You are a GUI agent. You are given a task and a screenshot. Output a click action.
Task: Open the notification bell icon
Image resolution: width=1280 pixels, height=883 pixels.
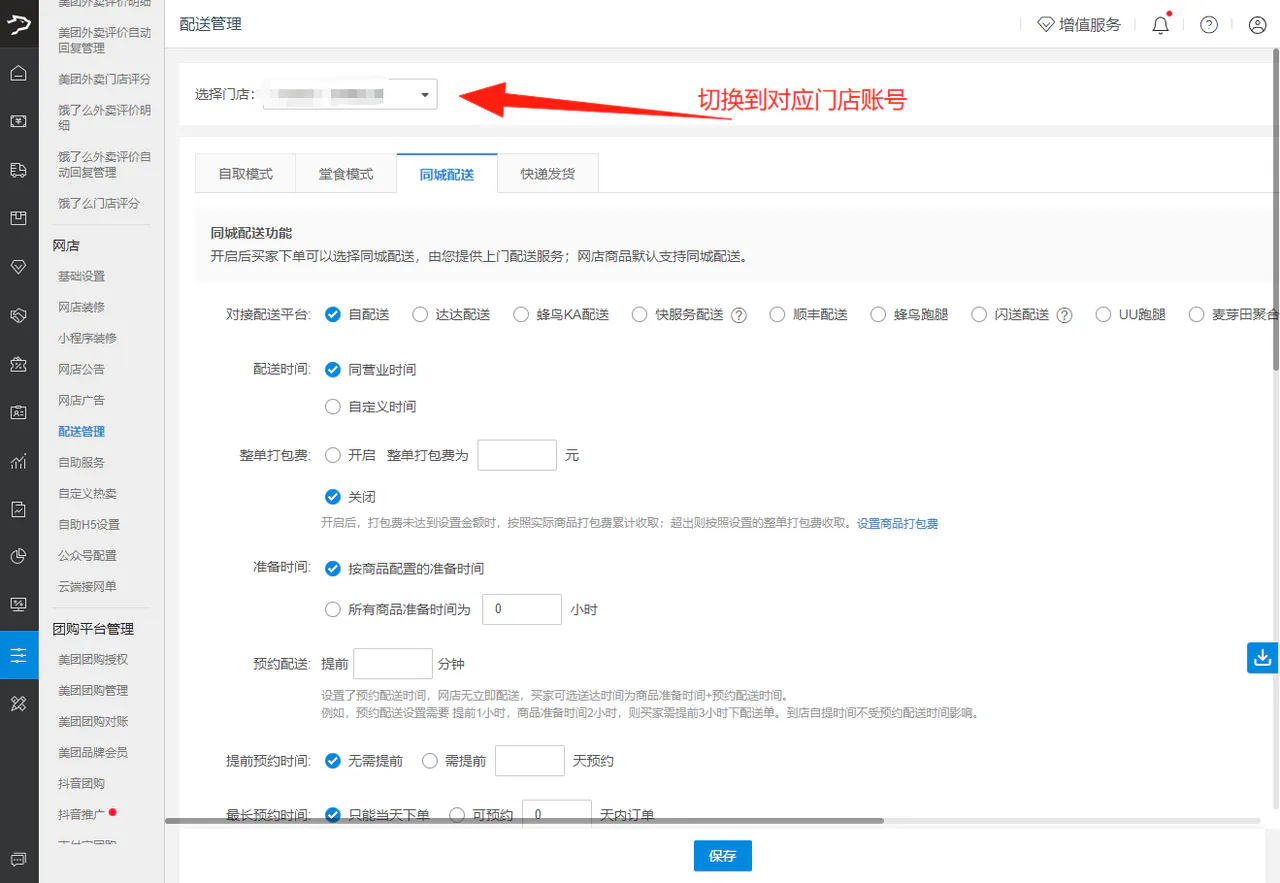click(x=1160, y=25)
